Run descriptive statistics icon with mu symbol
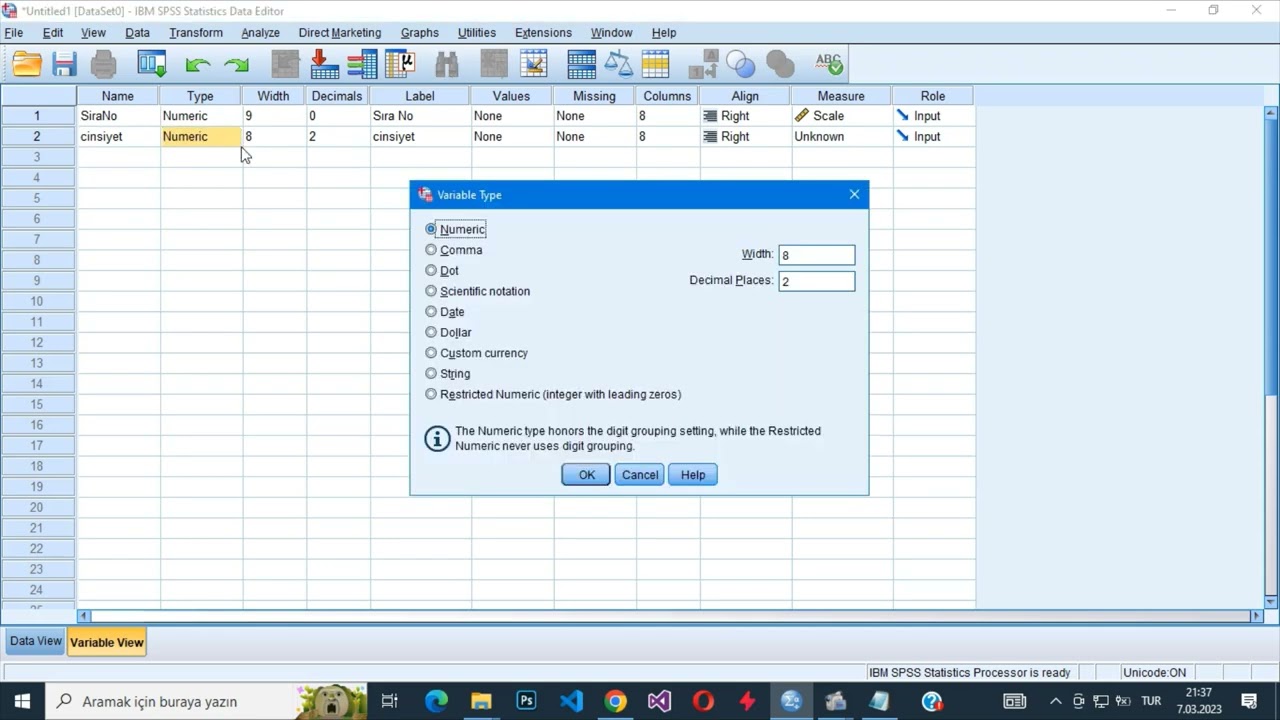This screenshot has height=720, width=1280. click(400, 65)
